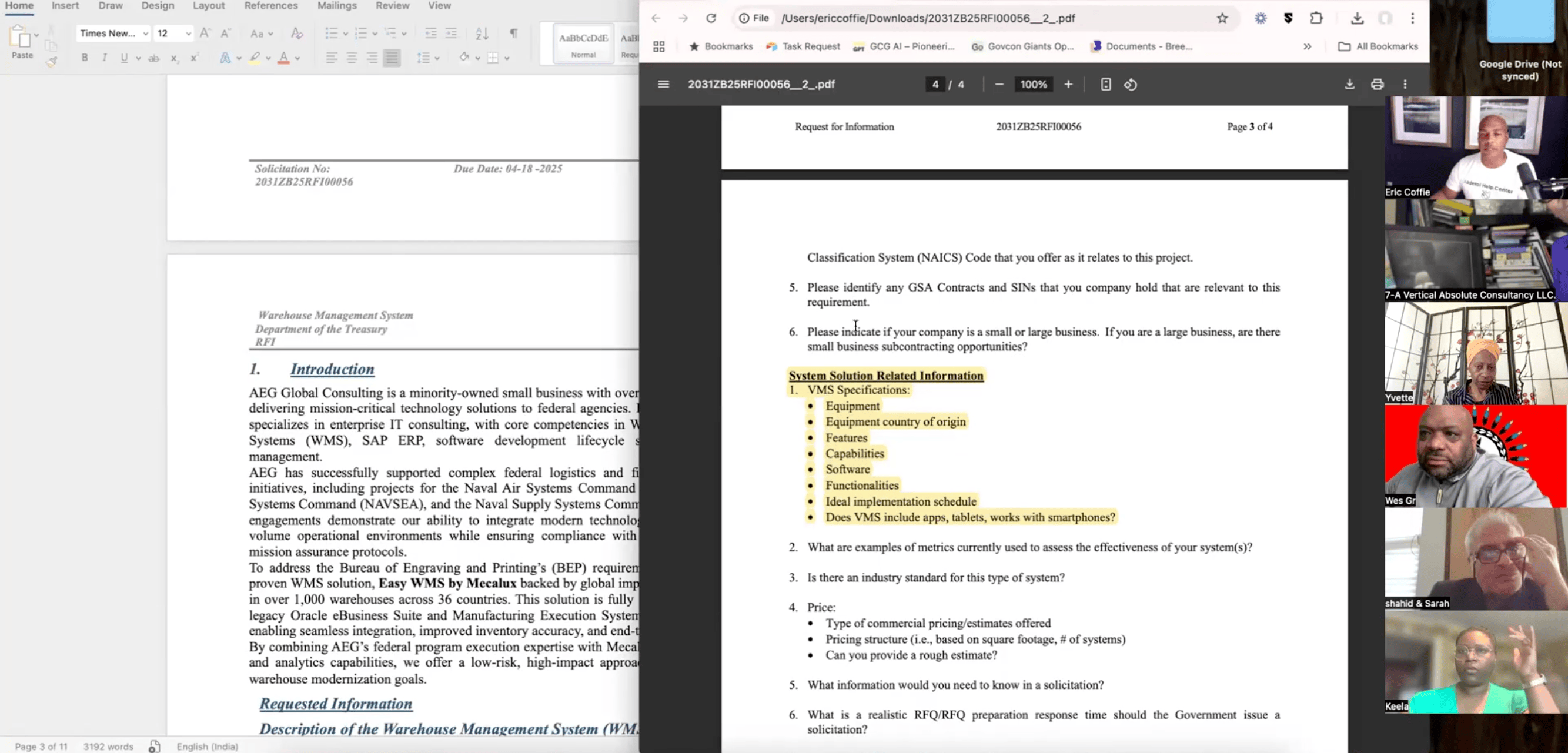Screen dimensions: 1568x753
Task: Click Fit to page in PDF toolbar
Action: pyautogui.click(x=1106, y=85)
